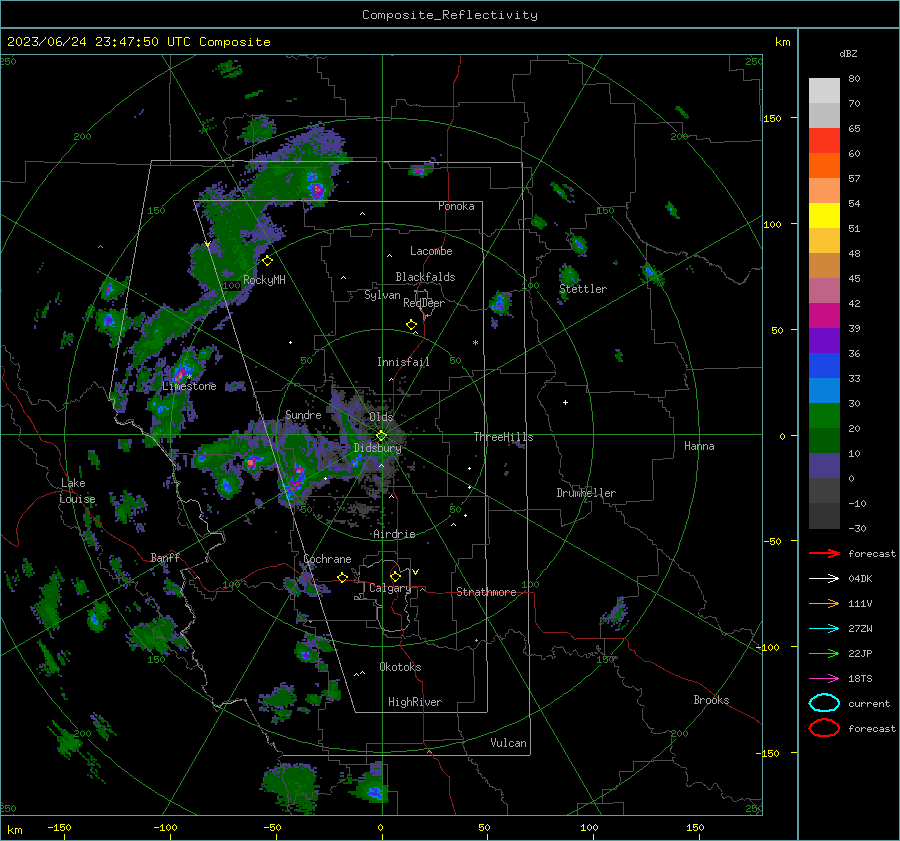Screen dimensions: 900x841
Task: Click the magenta 18TS arrow icon
Action: (824, 679)
